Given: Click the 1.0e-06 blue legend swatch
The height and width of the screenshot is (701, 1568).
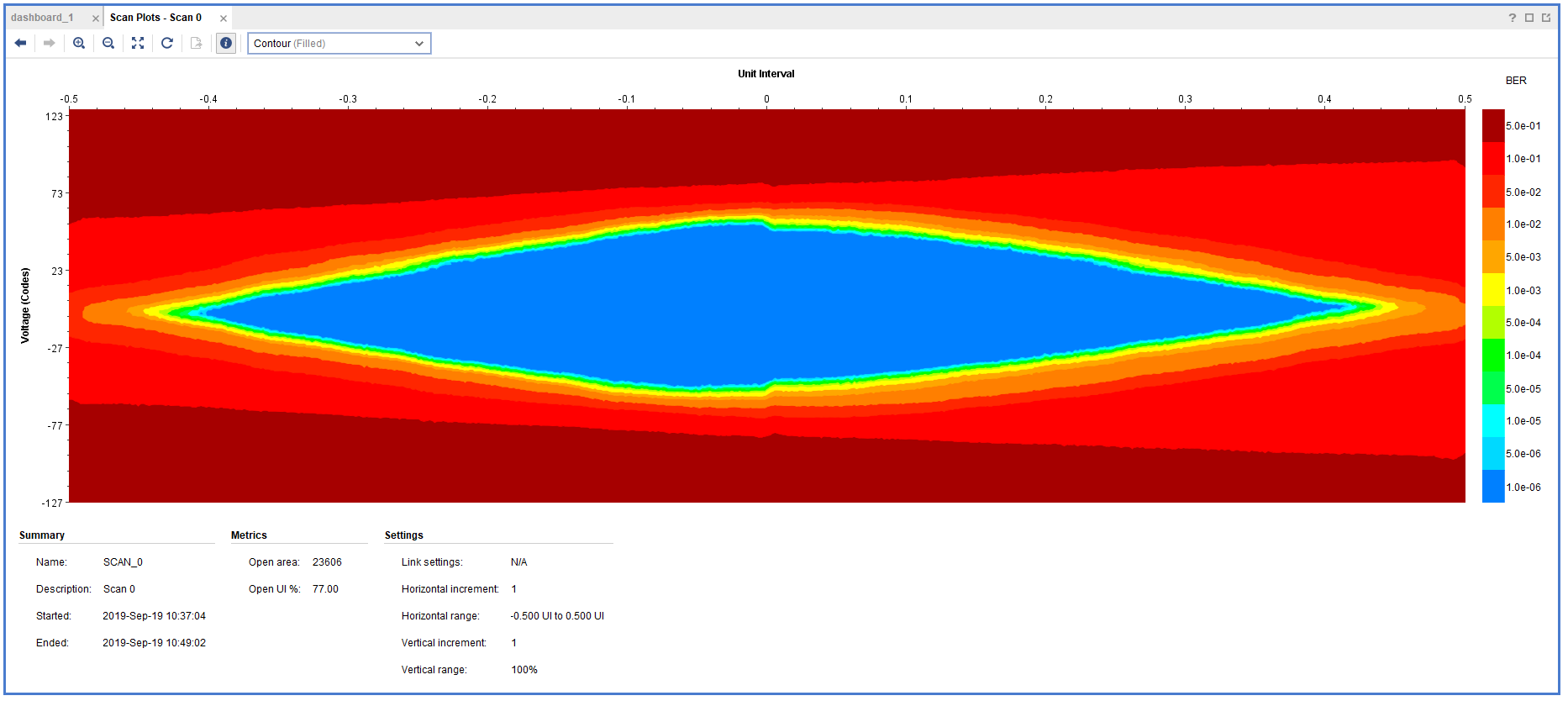Looking at the screenshot, I should tap(1493, 487).
